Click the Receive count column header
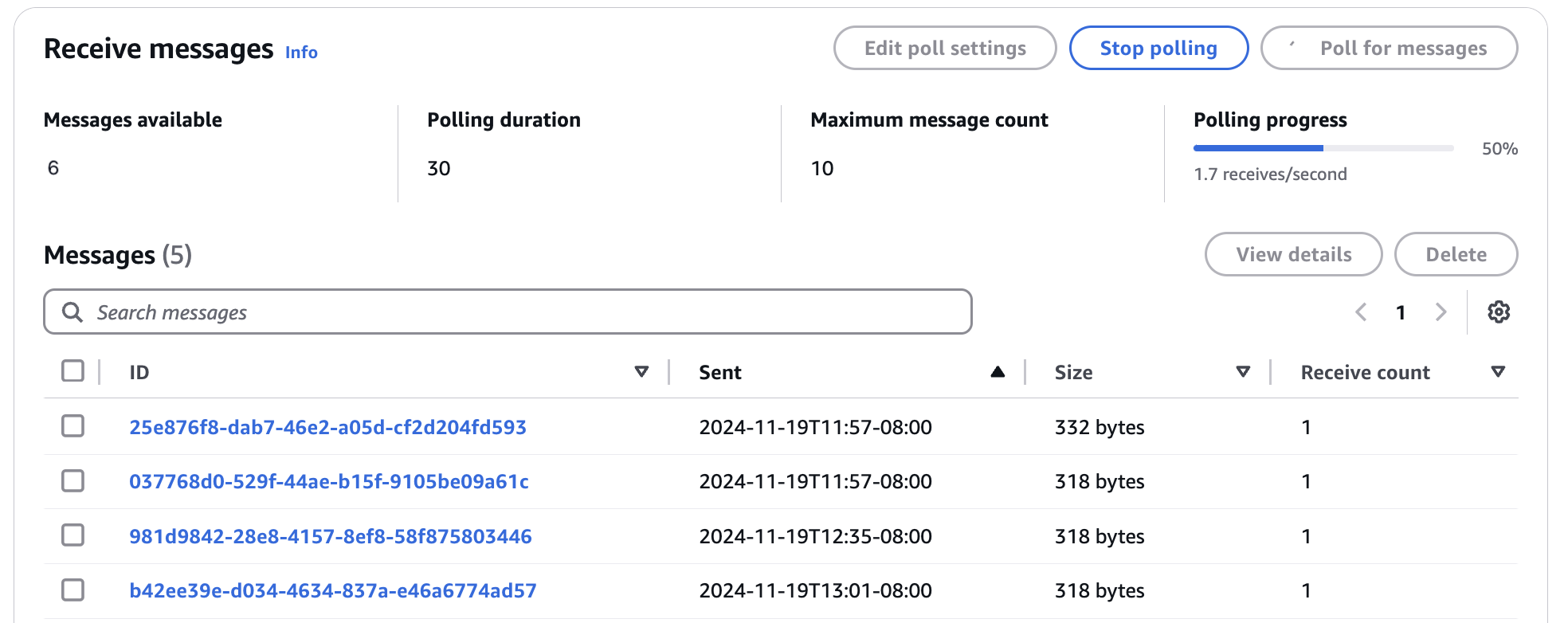Screen dimensions: 1568x623 click(x=1365, y=372)
